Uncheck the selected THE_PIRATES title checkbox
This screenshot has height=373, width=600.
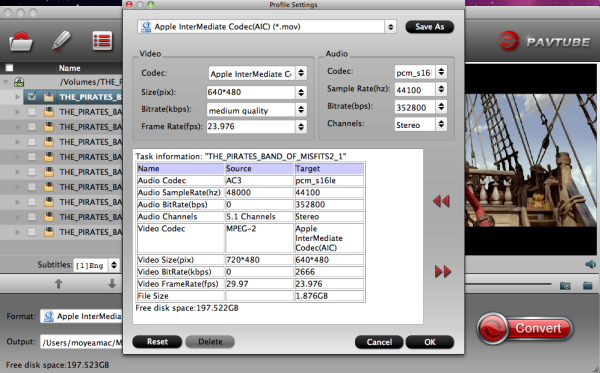(x=32, y=96)
